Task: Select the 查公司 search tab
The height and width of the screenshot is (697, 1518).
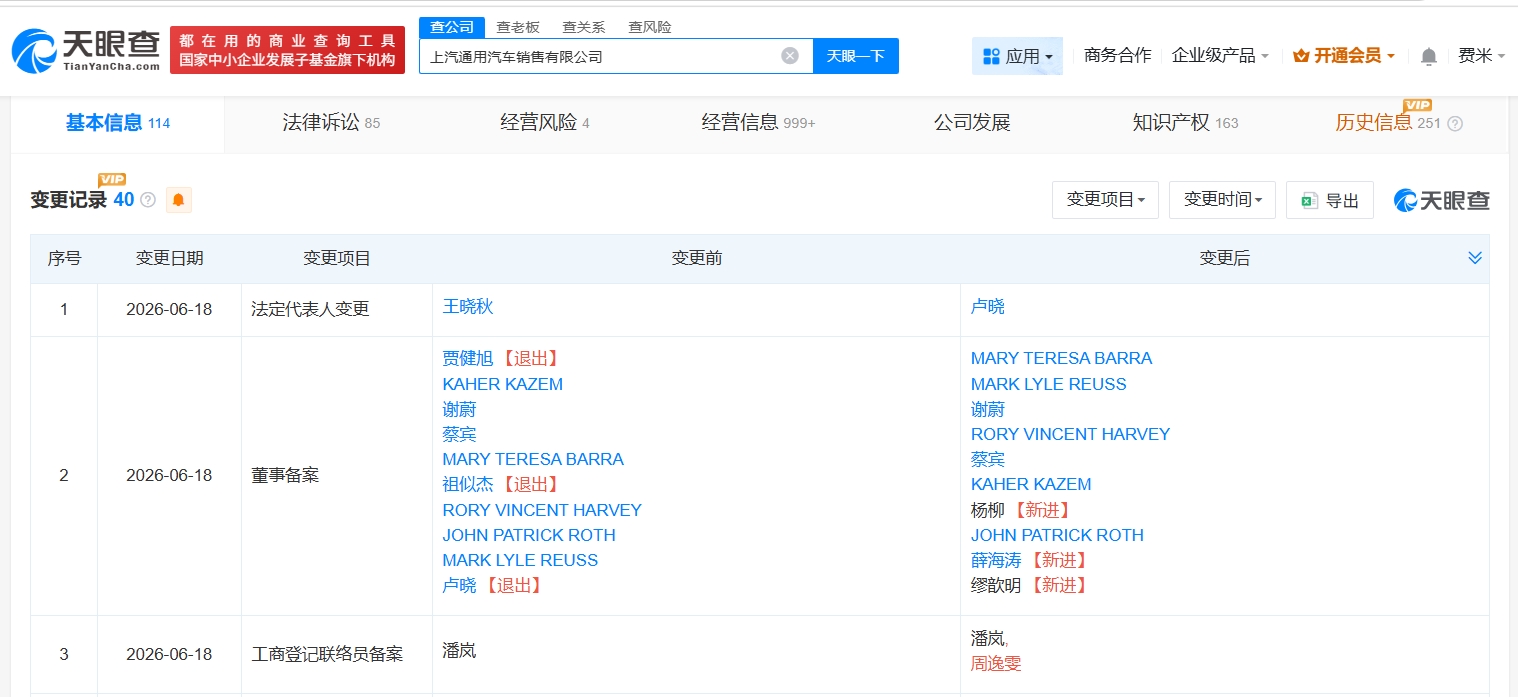Action: [x=452, y=28]
